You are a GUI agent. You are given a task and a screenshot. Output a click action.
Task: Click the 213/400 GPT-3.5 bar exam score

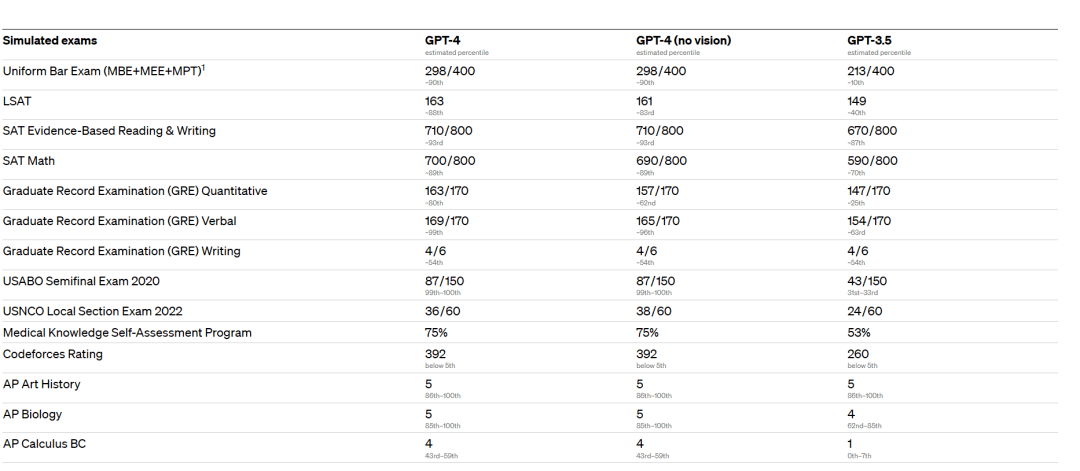[x=871, y=71]
